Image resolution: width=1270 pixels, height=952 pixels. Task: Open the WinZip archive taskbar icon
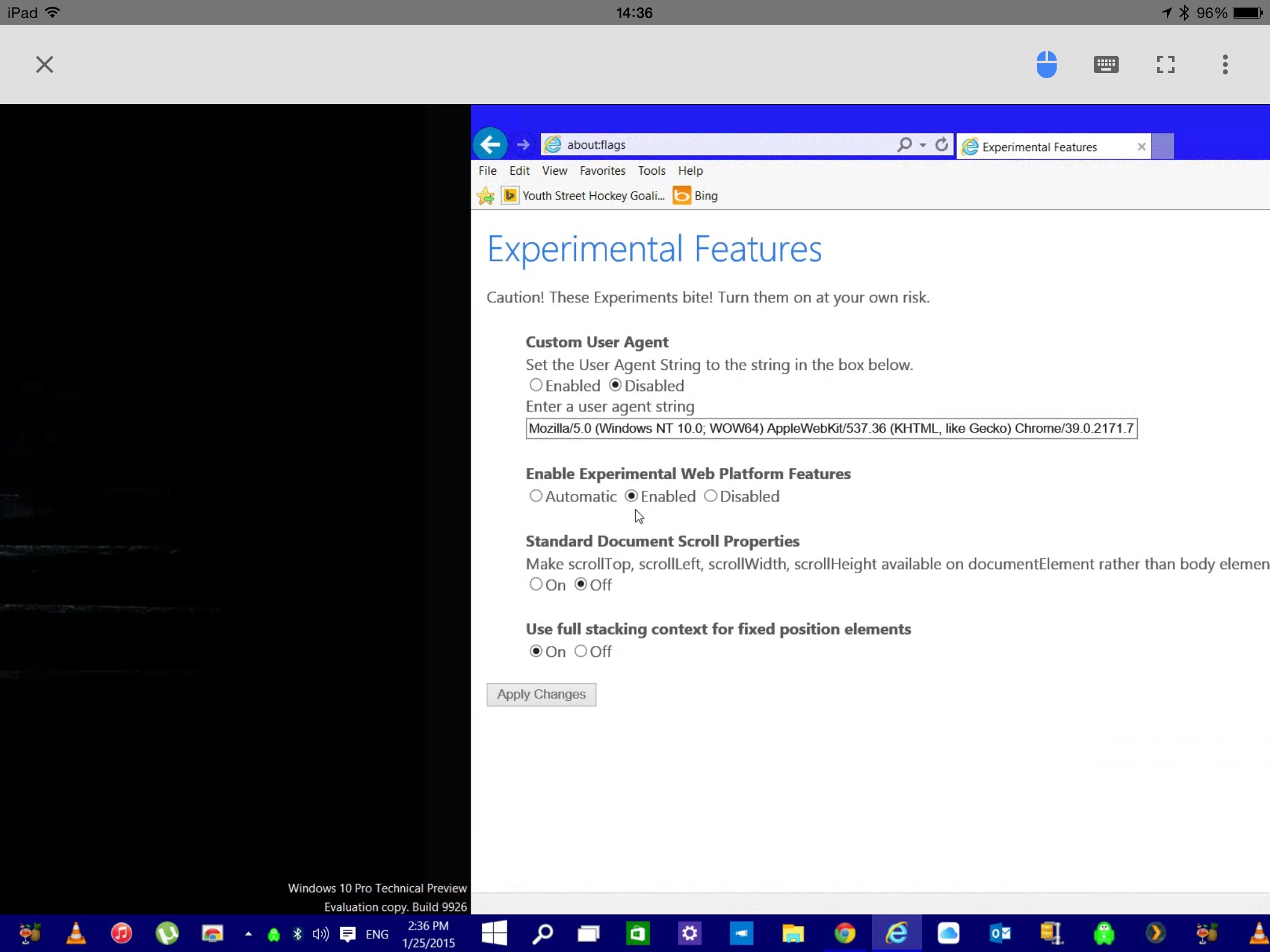pos(1051,933)
